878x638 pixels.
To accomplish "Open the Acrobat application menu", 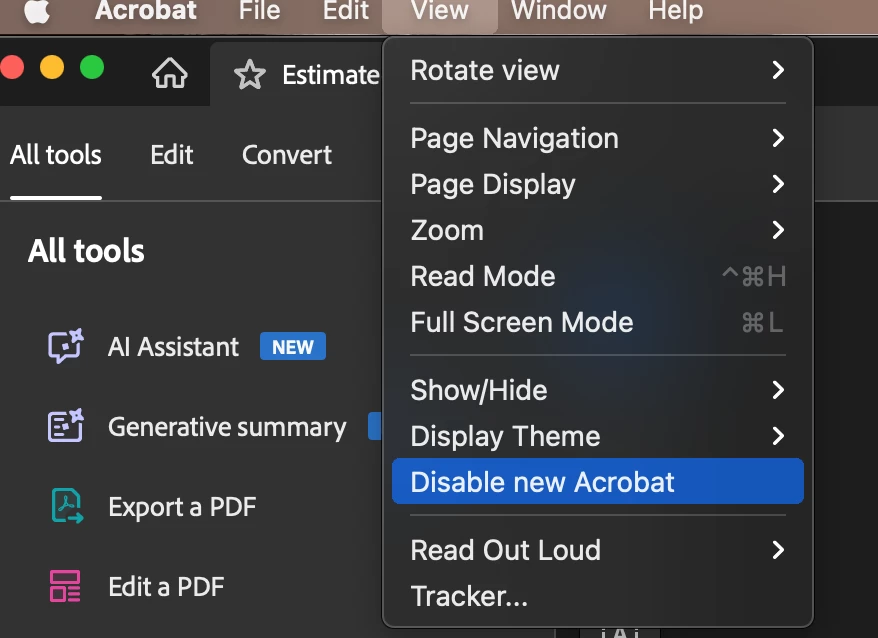I will coord(146,10).
